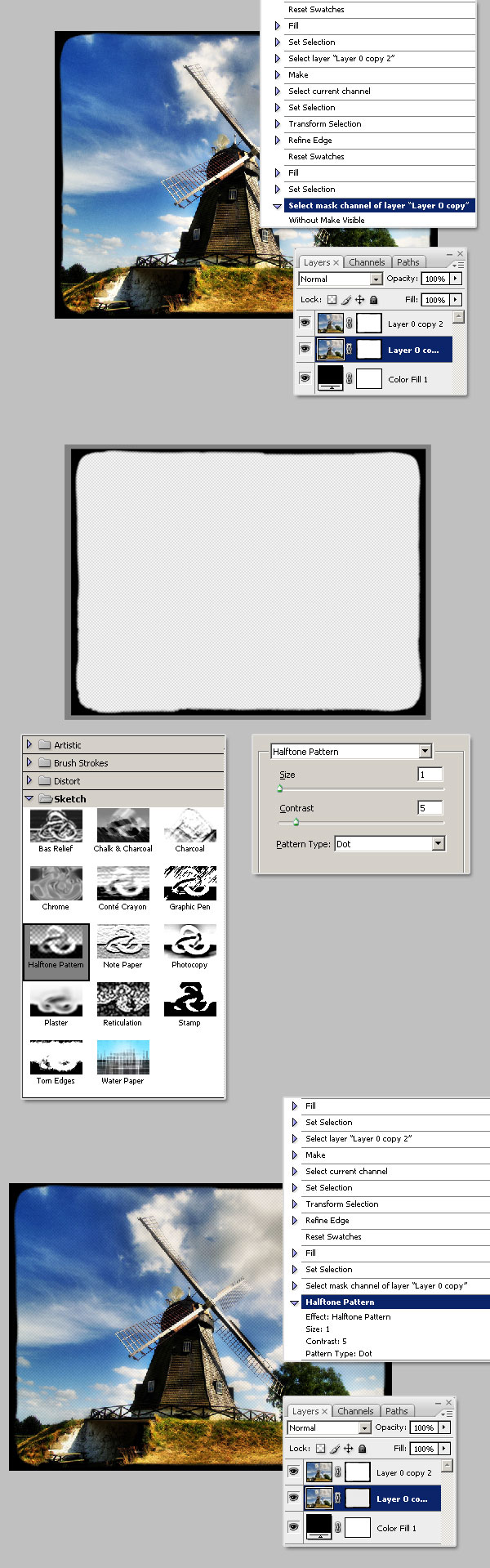The height and width of the screenshot is (1568, 490).
Task: Click the 'Without Make Visible' text
Action: (x=327, y=221)
